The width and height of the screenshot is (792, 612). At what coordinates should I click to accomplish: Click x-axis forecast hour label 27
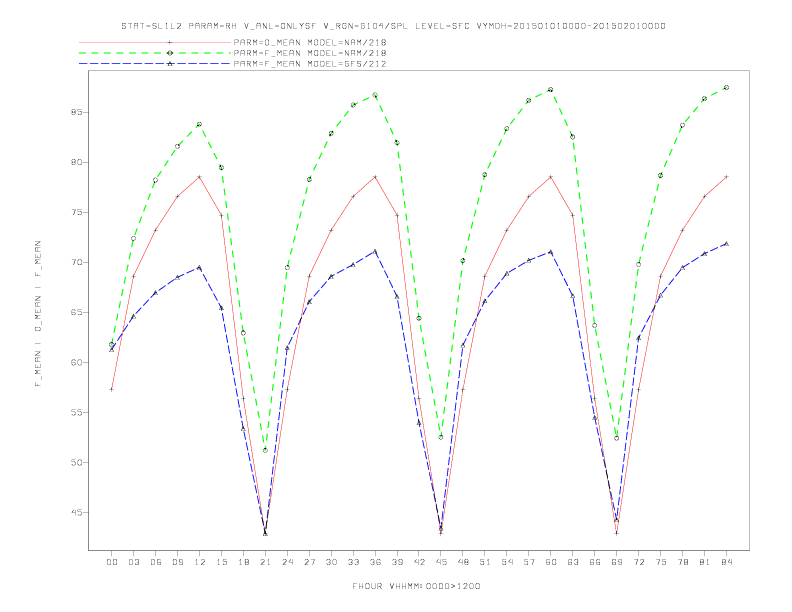tap(309, 562)
